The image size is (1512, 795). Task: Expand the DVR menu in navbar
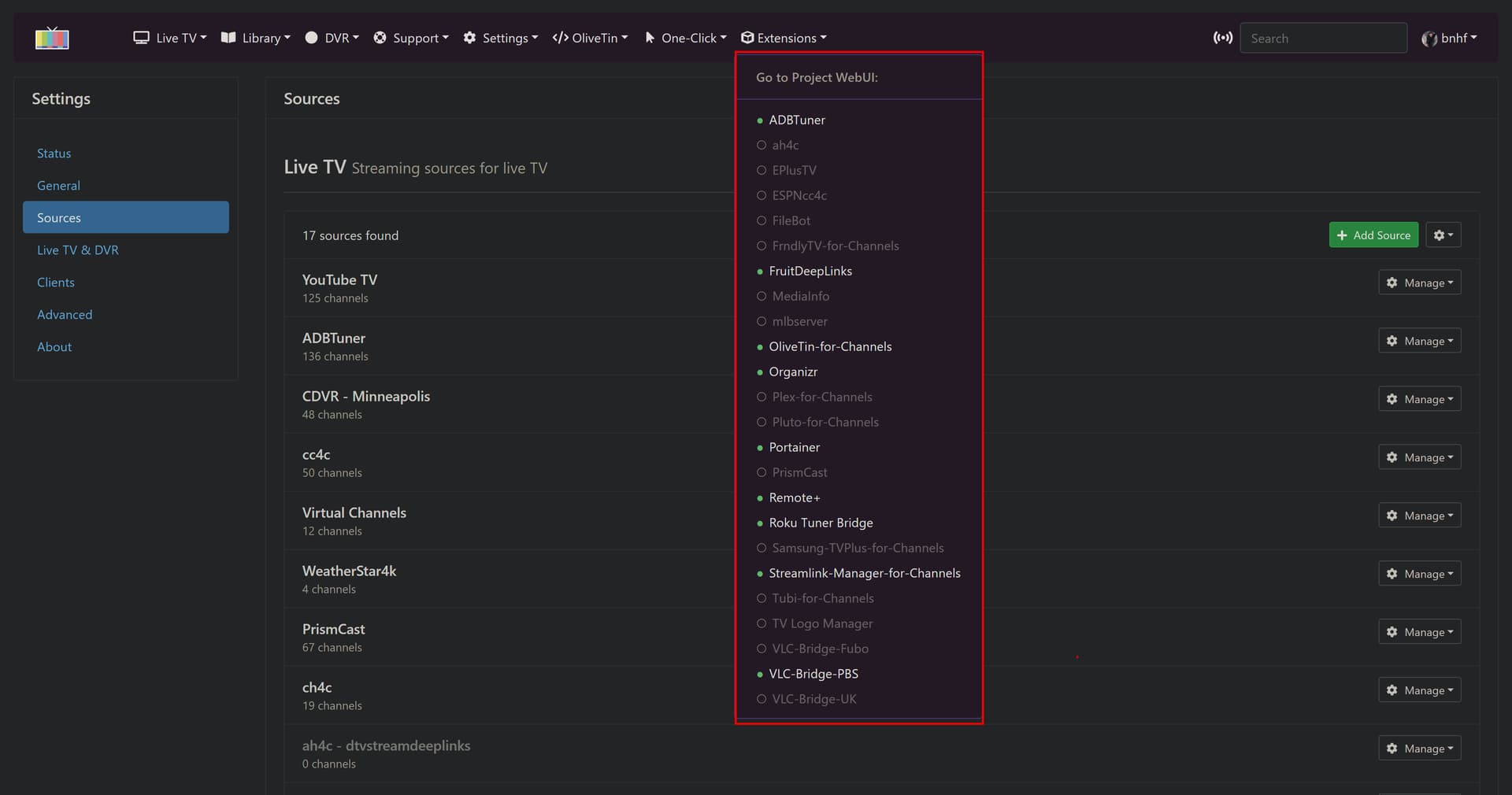pos(332,38)
